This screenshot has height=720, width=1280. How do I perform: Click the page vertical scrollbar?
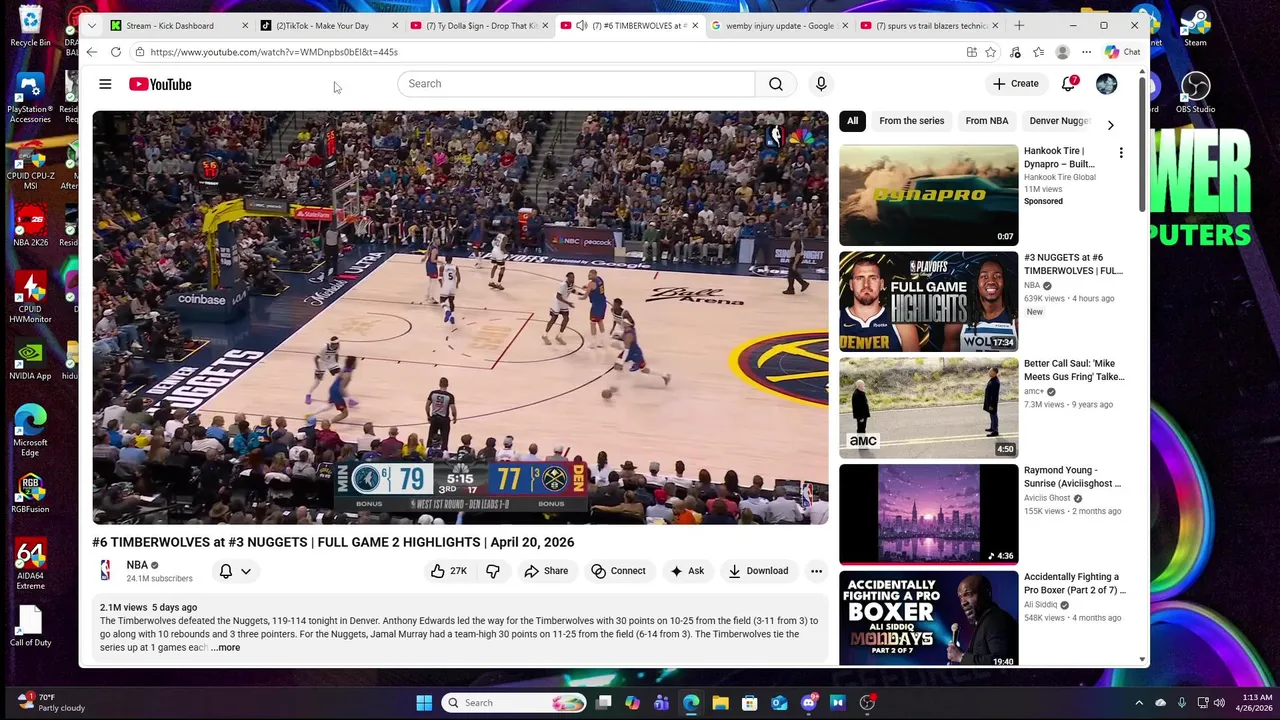click(x=1143, y=145)
